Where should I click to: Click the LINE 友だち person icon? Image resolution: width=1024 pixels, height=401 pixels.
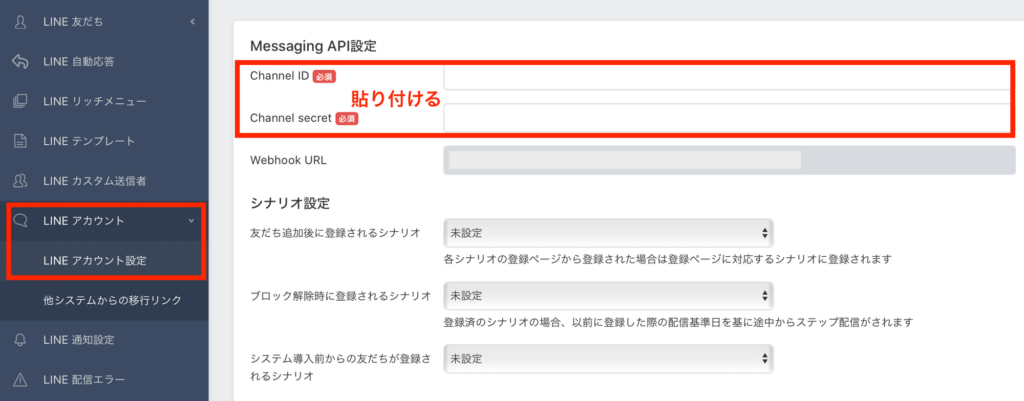20,22
